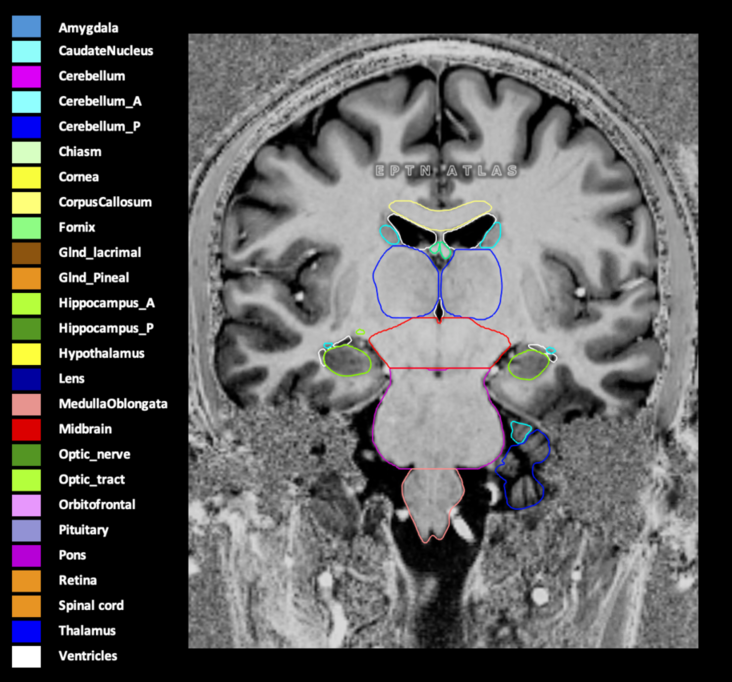Click the Hypothalamus yellow swatch
The height and width of the screenshot is (682, 732).
pyautogui.click(x=26, y=354)
